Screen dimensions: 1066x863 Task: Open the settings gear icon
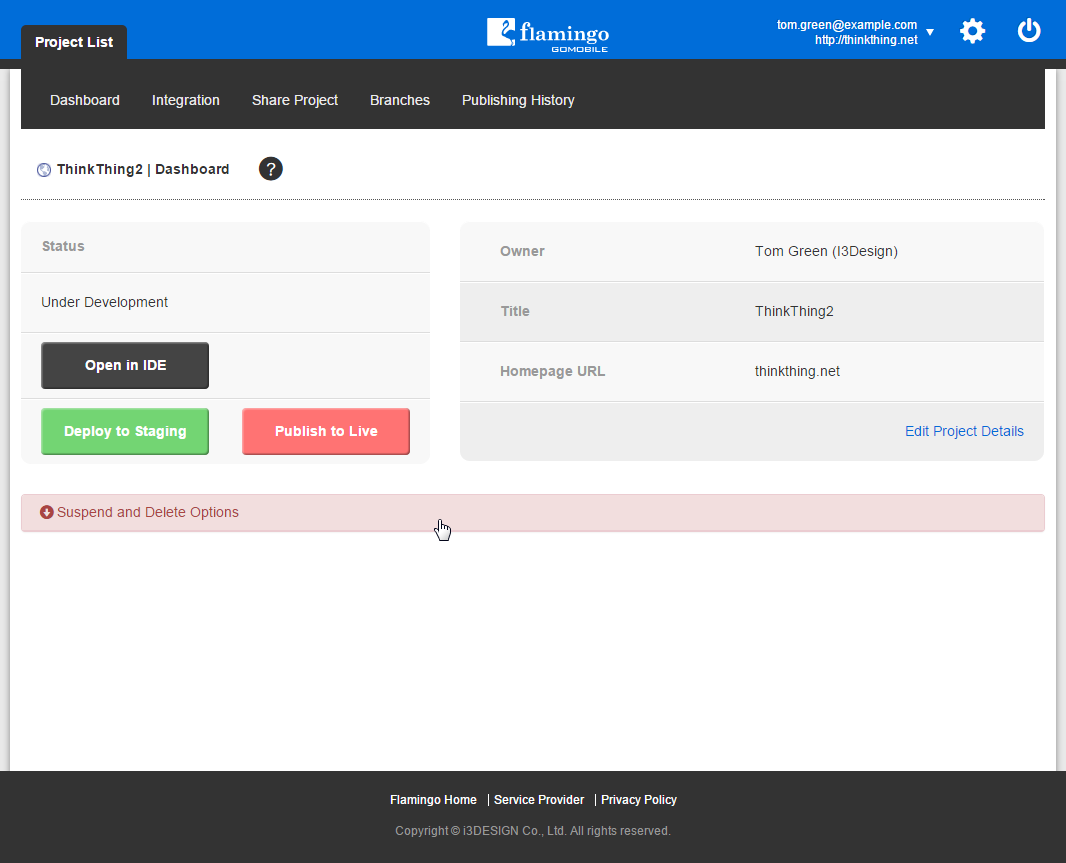tap(972, 31)
